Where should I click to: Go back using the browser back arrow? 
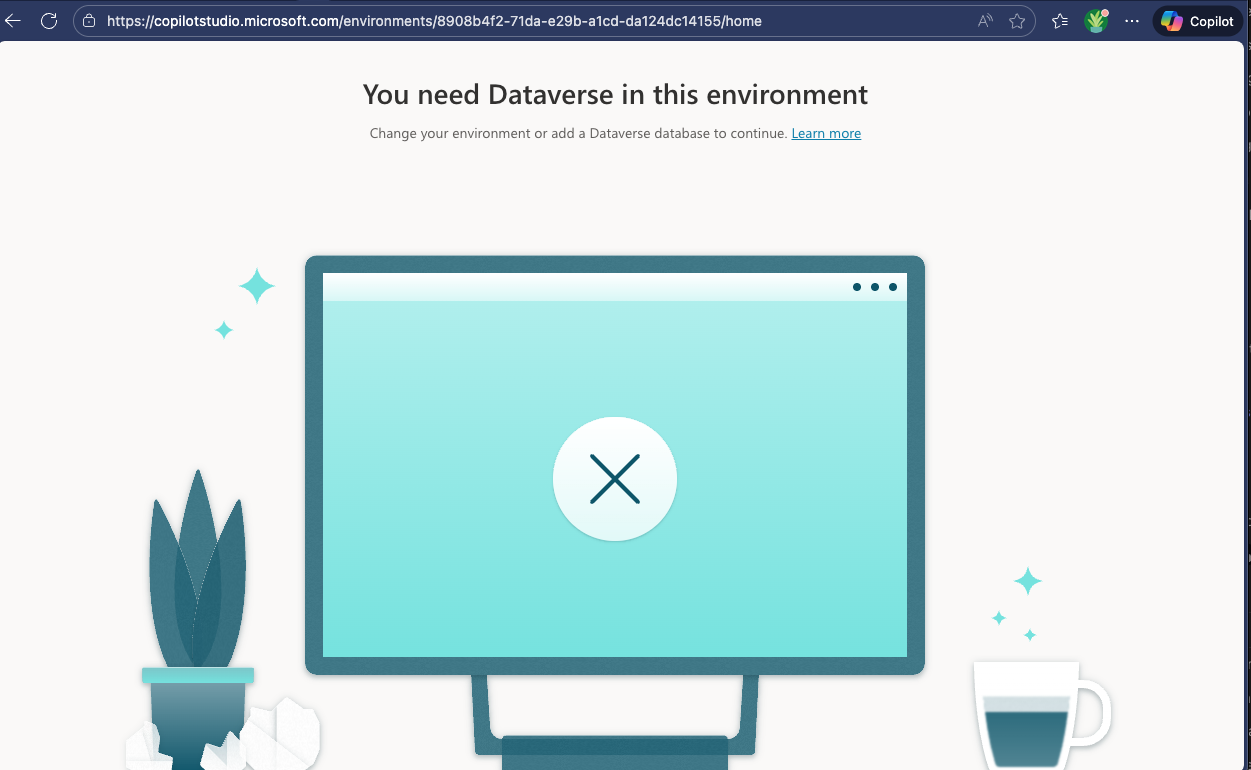pos(13,21)
